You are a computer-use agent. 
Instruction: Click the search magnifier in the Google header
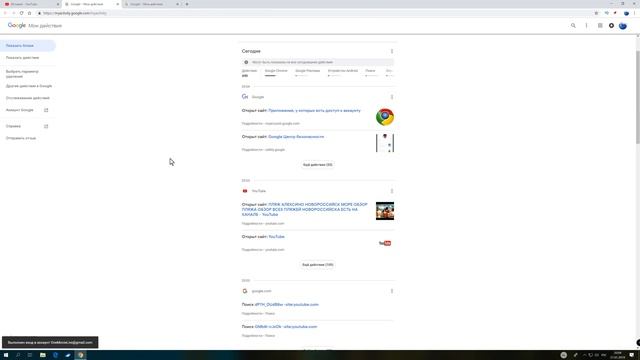pyautogui.click(x=573, y=26)
